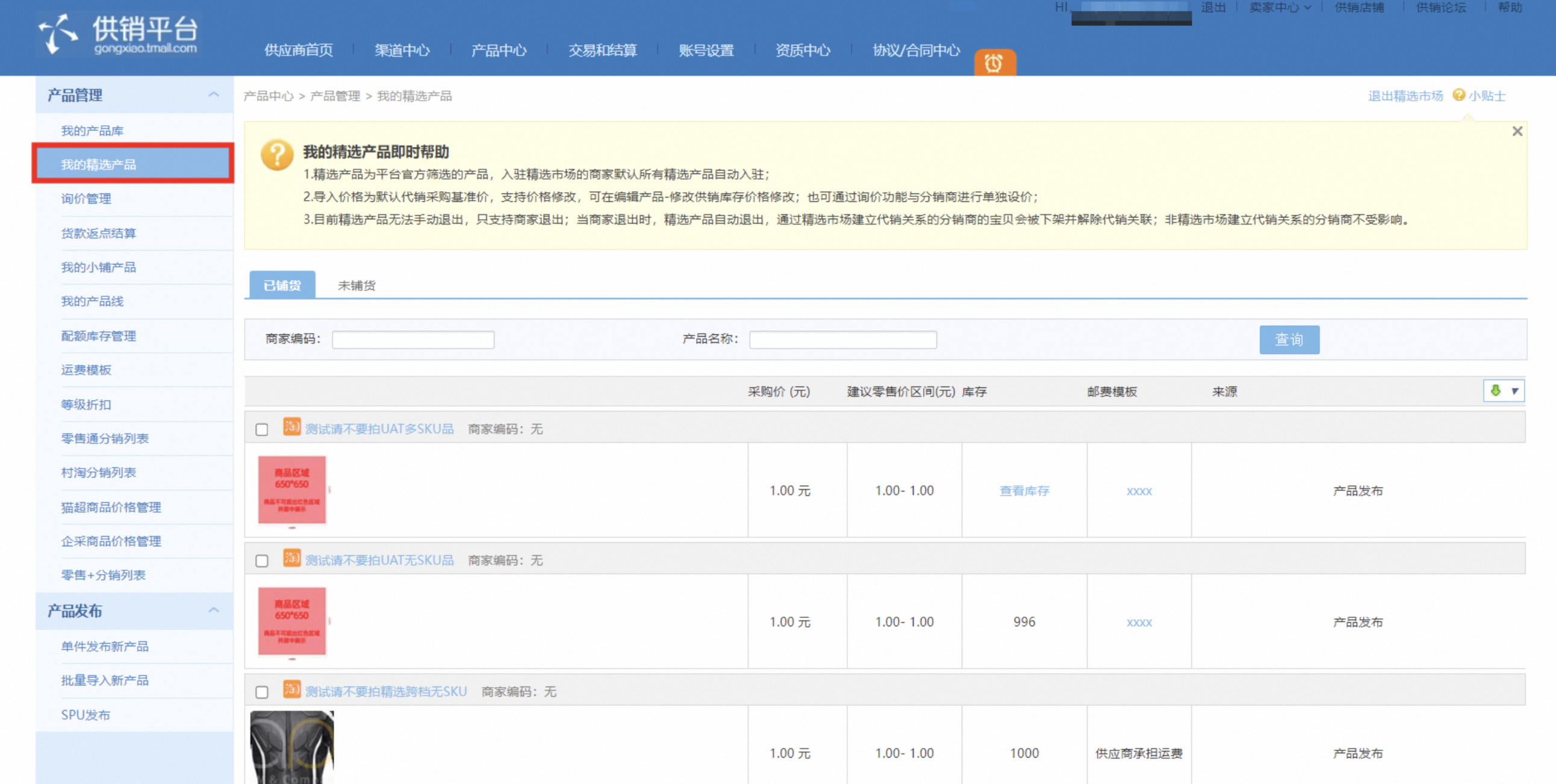Click Taobao icon beside 测试请不要拍UAT无SKU品
Viewport: 1556px width, 784px height.
293,558
